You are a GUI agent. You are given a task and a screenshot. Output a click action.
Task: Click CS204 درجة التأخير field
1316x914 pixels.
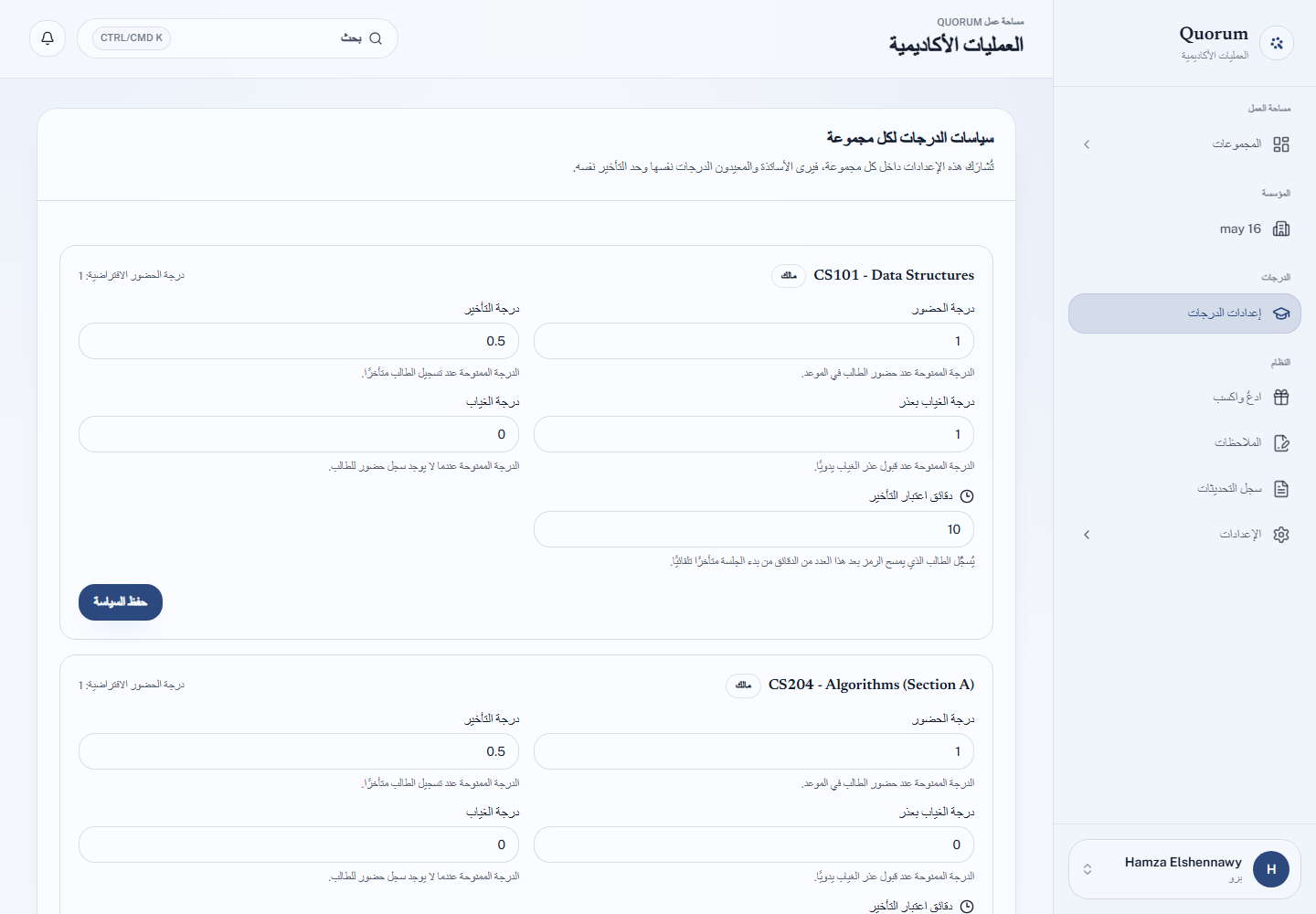299,751
